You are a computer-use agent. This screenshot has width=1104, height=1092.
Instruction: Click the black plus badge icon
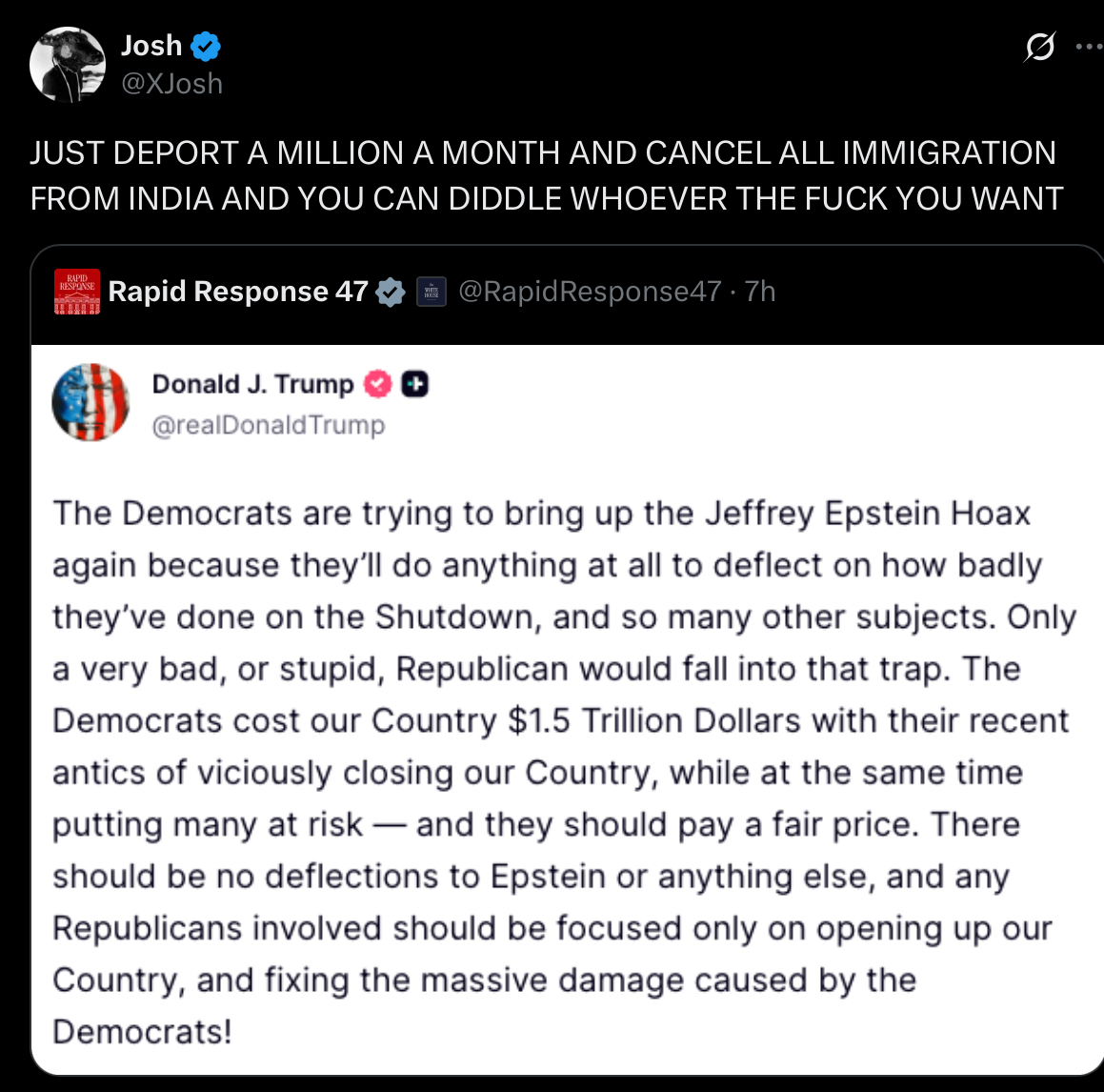click(x=415, y=384)
